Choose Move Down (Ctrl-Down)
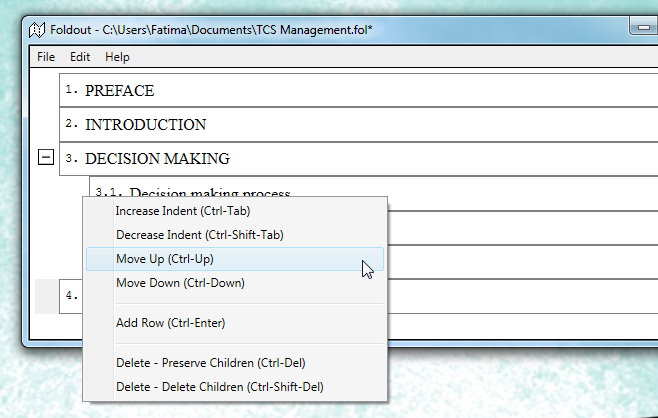658x418 pixels. (235, 283)
